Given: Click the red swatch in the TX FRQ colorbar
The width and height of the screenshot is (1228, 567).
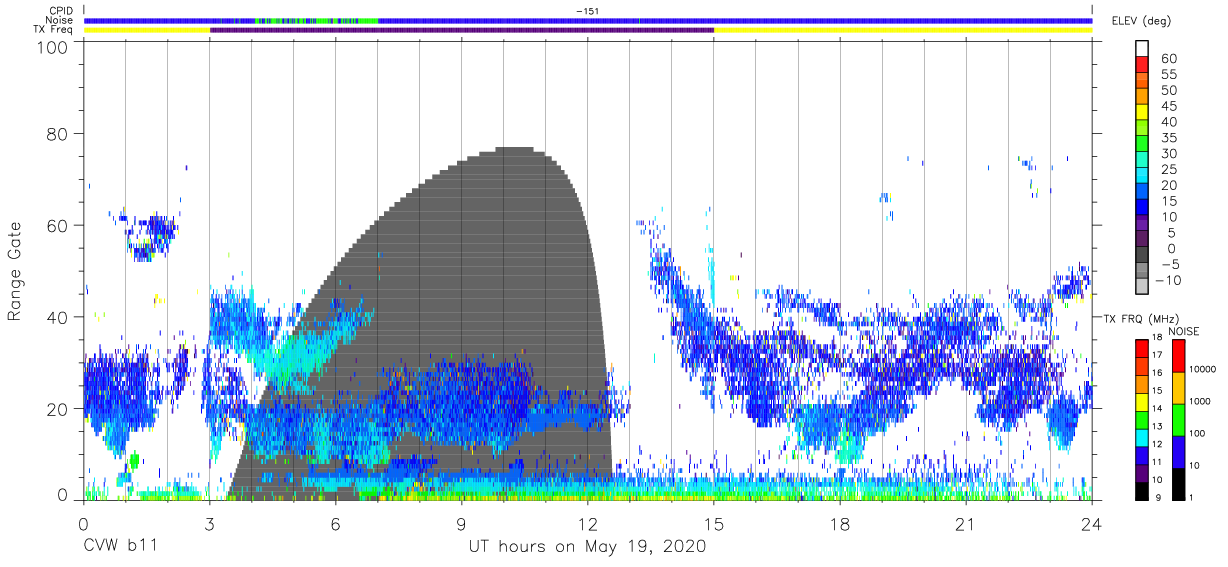Looking at the screenshot, I should pos(1141,348).
